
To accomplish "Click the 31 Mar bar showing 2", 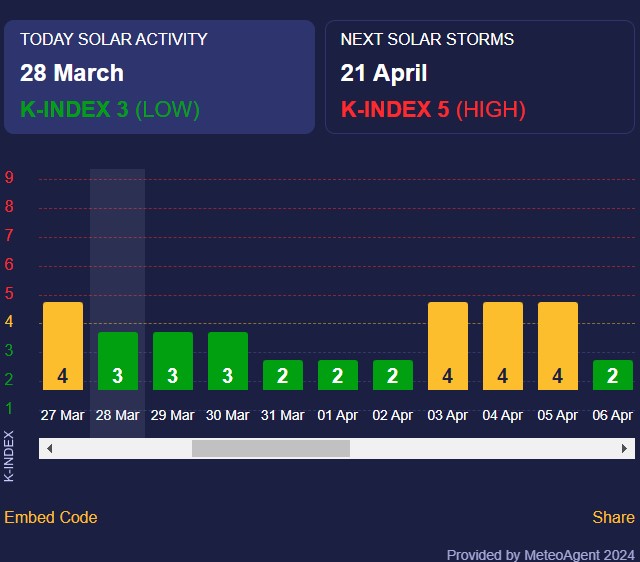I will click(283, 375).
